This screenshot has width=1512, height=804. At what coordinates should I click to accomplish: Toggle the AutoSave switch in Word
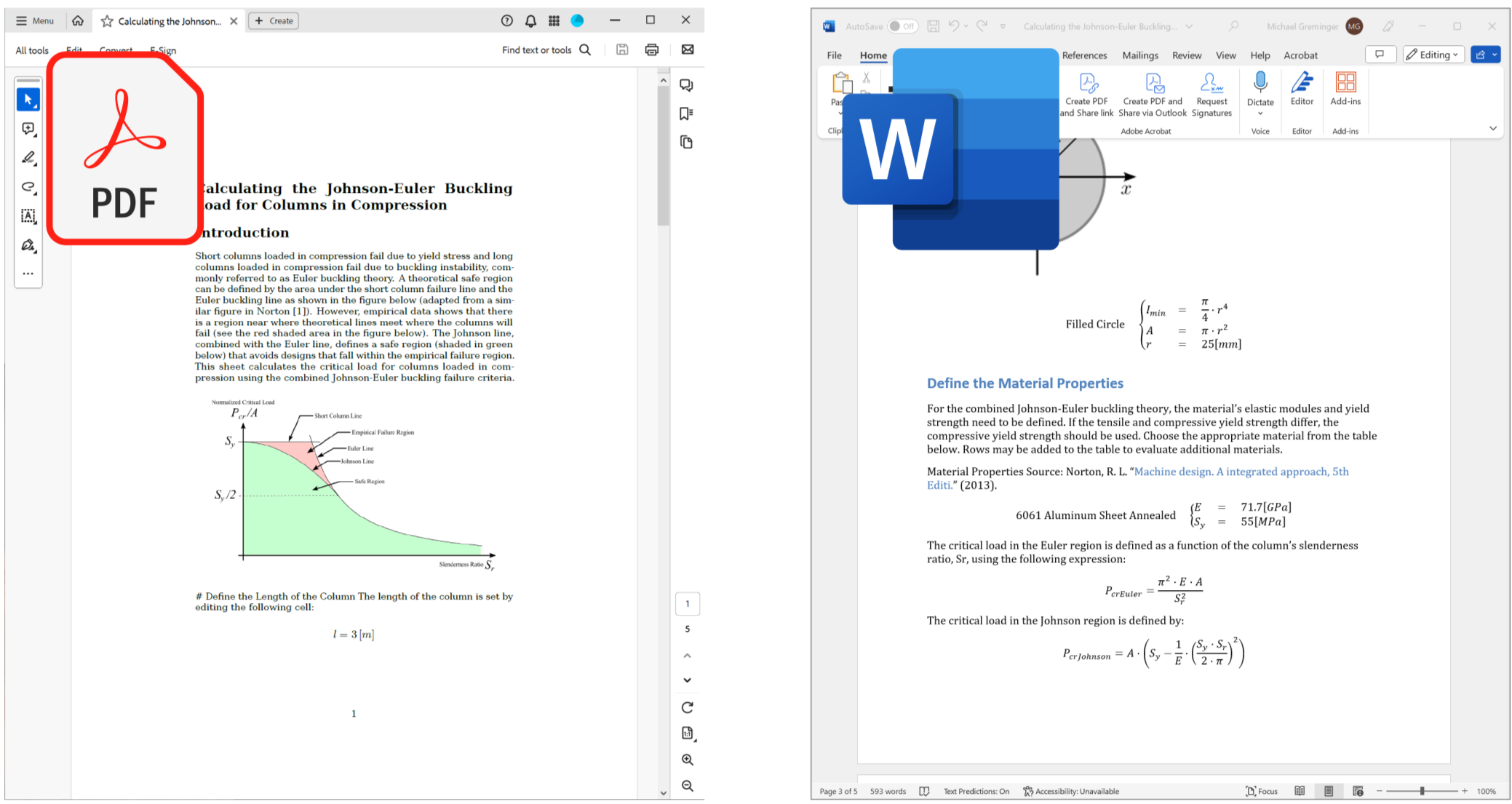point(902,26)
